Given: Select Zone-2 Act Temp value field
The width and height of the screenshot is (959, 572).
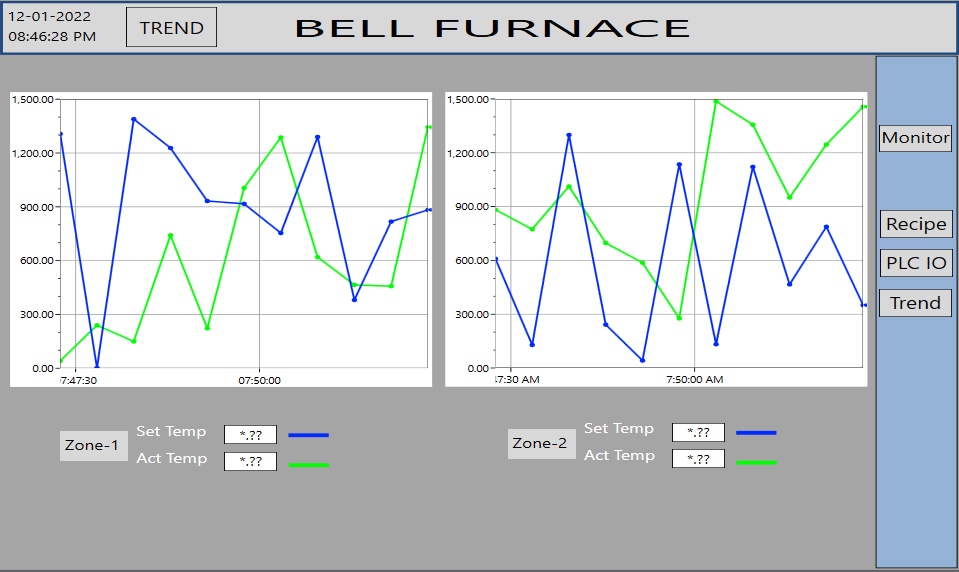Looking at the screenshot, I should [698, 458].
